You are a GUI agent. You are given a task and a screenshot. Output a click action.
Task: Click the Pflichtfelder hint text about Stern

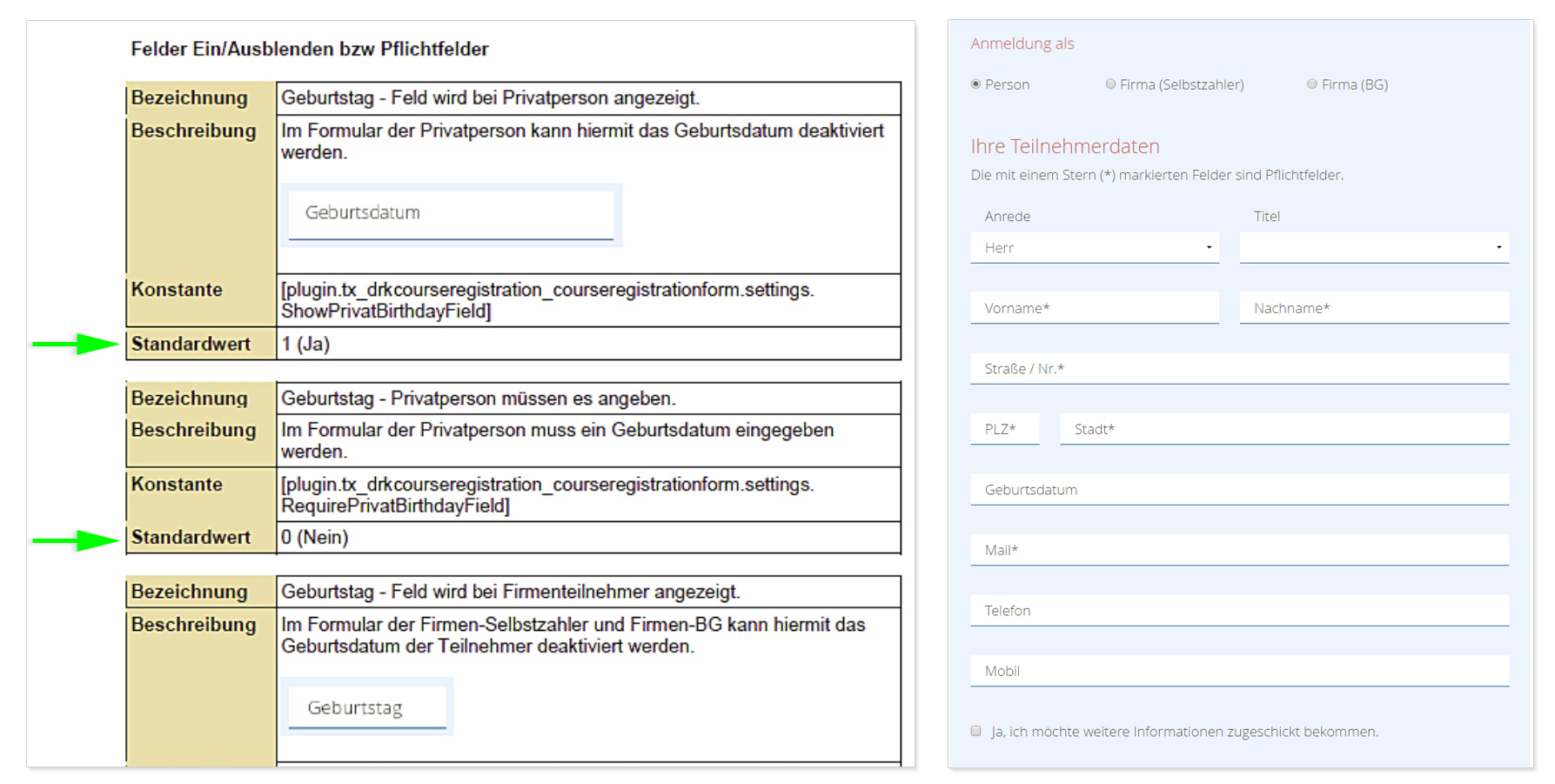point(1157,175)
